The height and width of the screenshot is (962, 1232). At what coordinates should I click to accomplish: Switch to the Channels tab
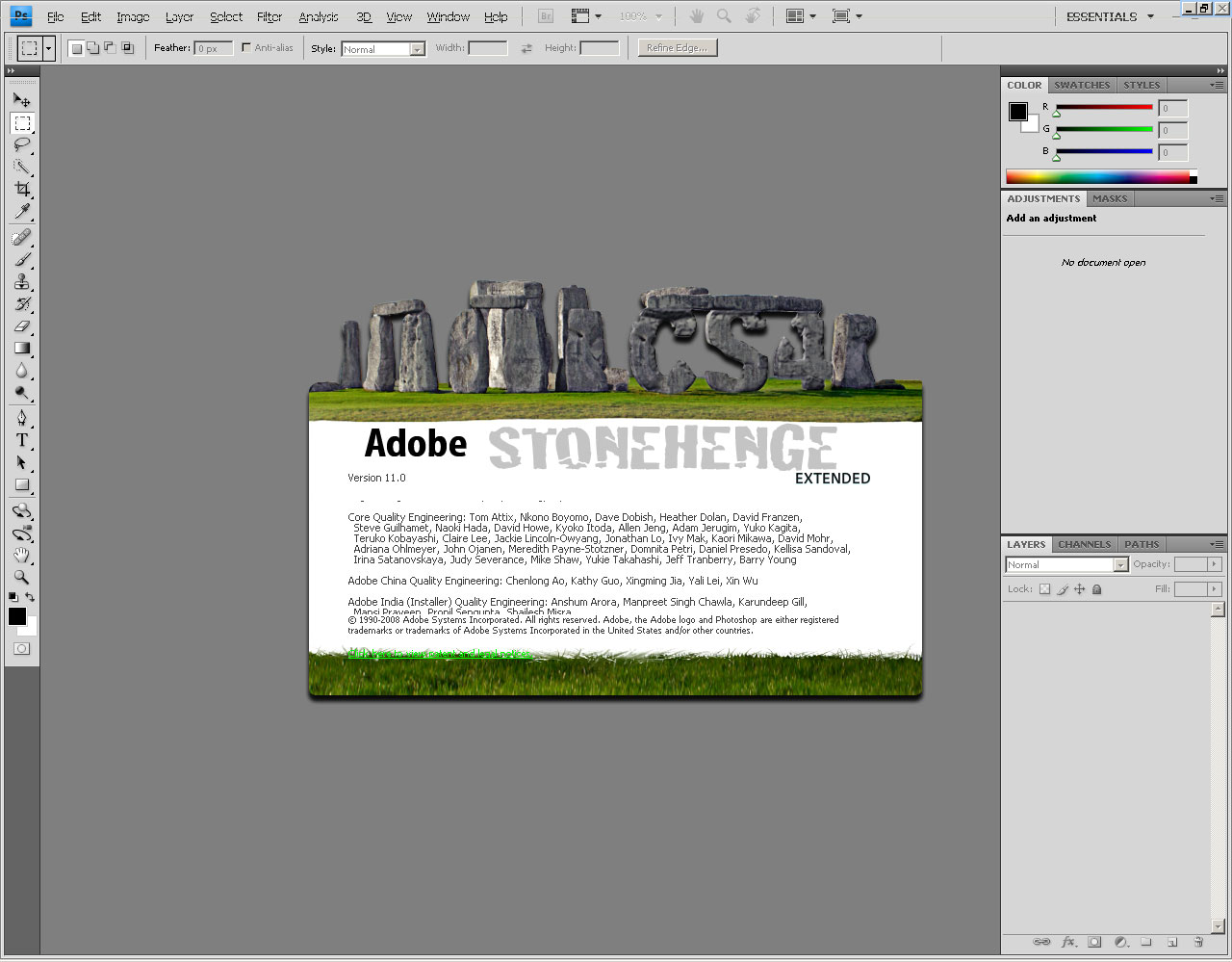click(1085, 544)
